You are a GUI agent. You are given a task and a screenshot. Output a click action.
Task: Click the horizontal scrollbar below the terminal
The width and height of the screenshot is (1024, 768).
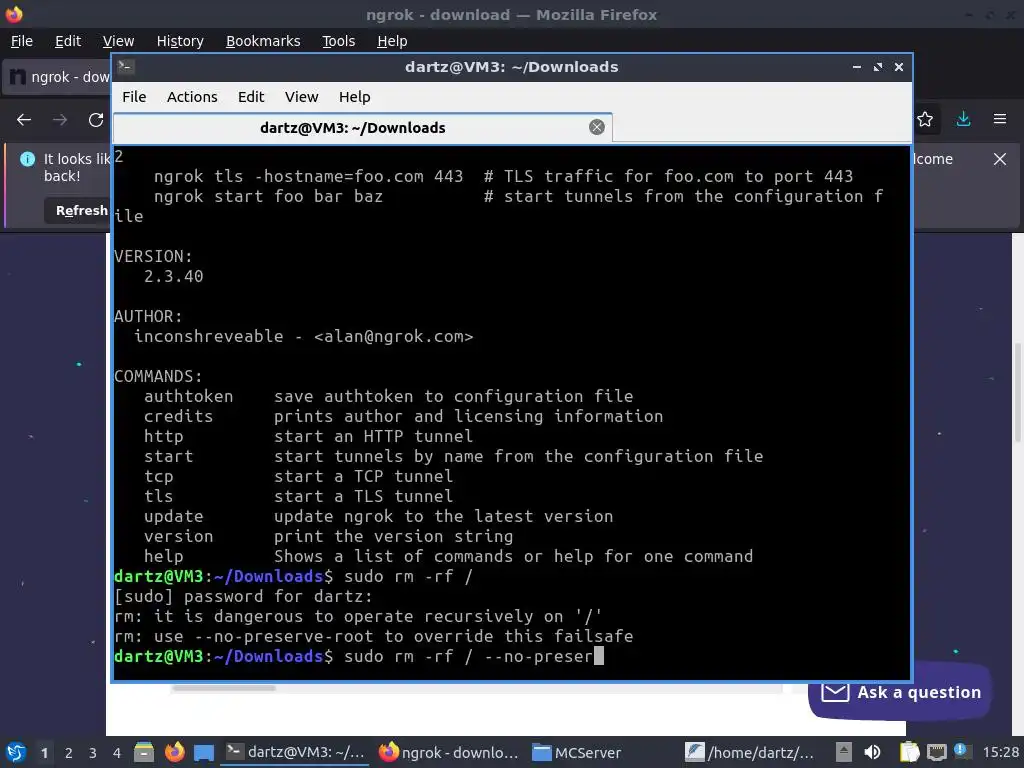(x=223, y=688)
